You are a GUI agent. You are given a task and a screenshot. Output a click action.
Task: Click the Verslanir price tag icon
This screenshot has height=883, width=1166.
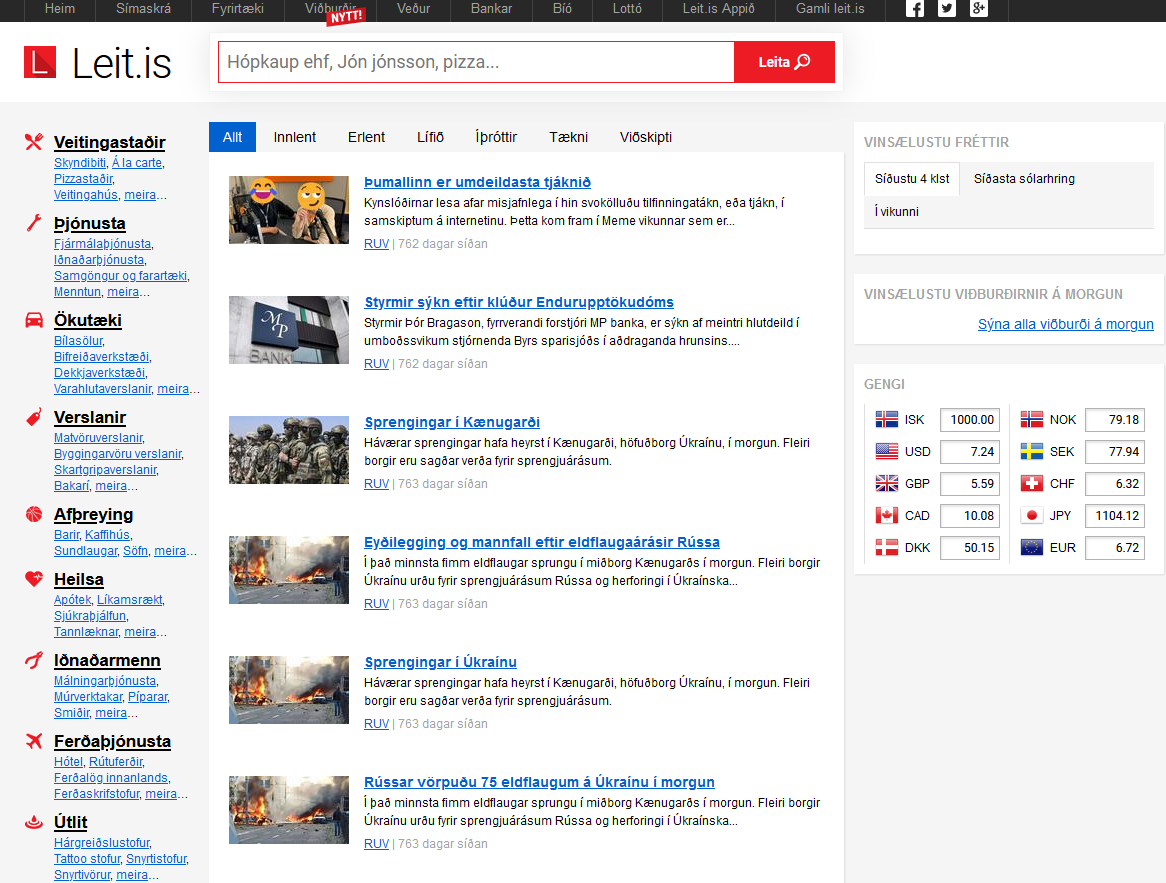pyautogui.click(x=34, y=417)
